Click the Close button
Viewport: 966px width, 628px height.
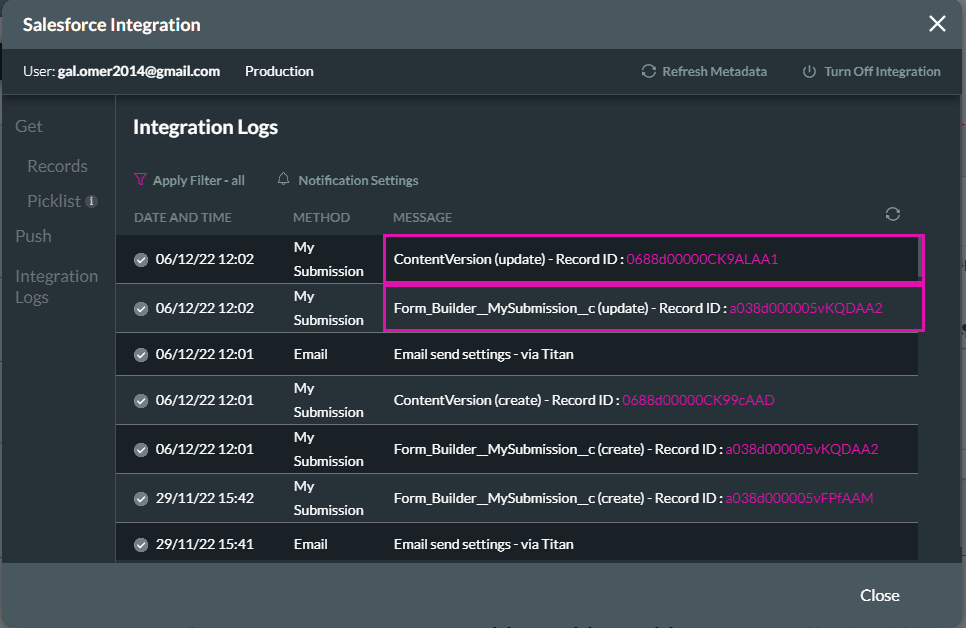[x=879, y=595]
